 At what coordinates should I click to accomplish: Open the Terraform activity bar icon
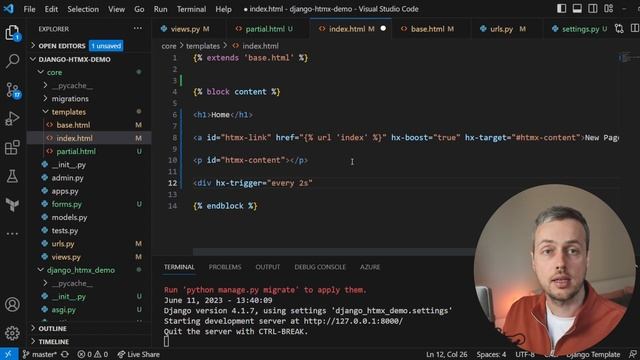tap(12, 204)
